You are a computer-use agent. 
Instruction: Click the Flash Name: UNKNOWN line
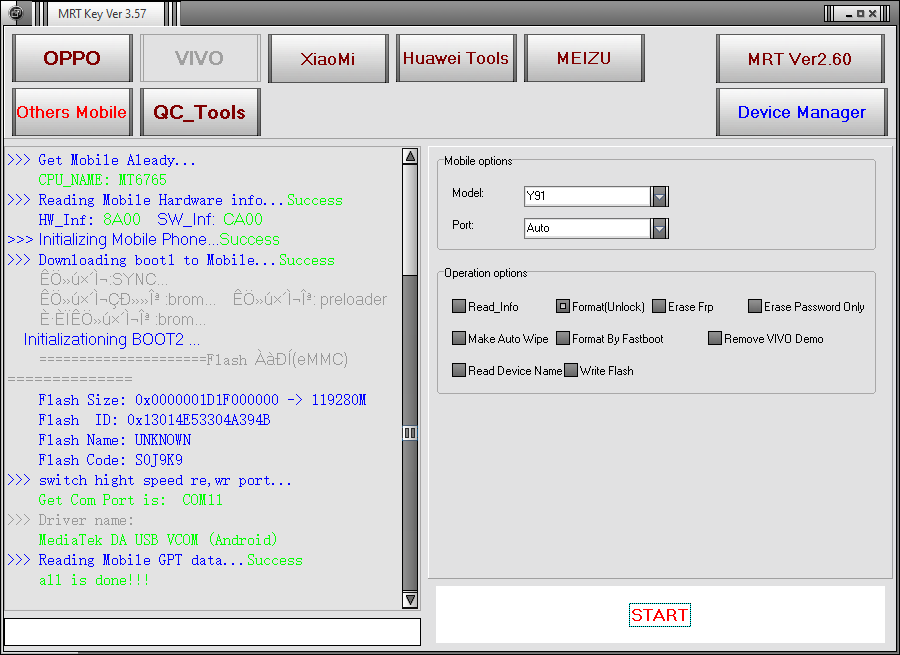pos(114,440)
